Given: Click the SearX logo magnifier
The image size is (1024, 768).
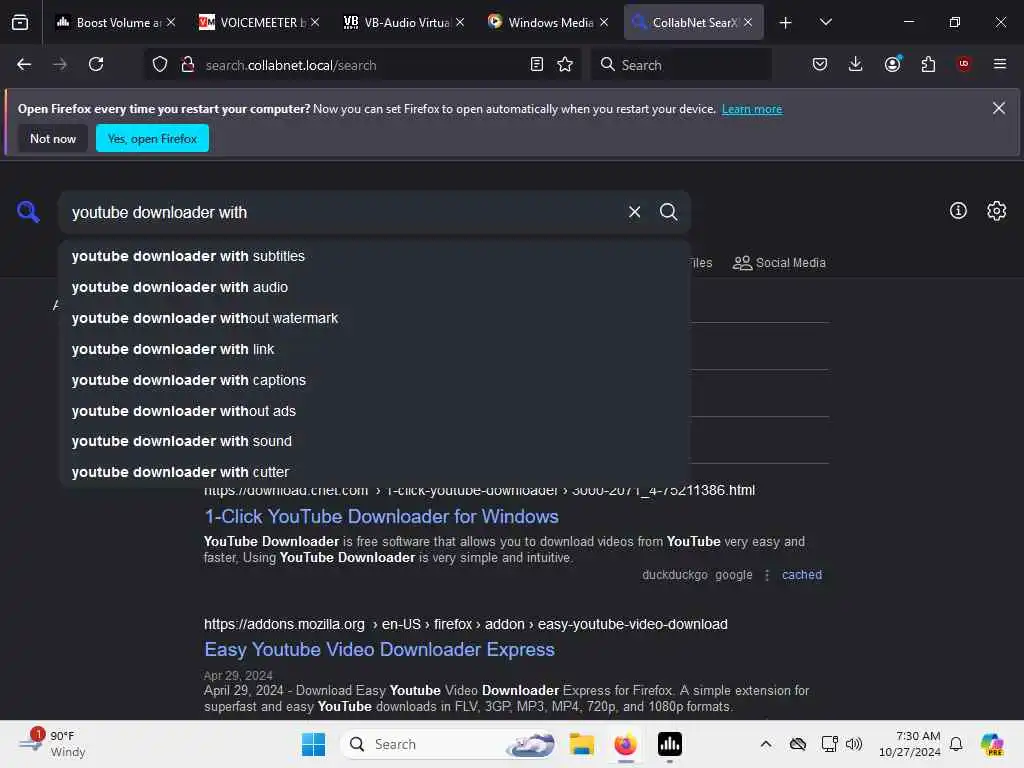Looking at the screenshot, I should coord(28,212).
